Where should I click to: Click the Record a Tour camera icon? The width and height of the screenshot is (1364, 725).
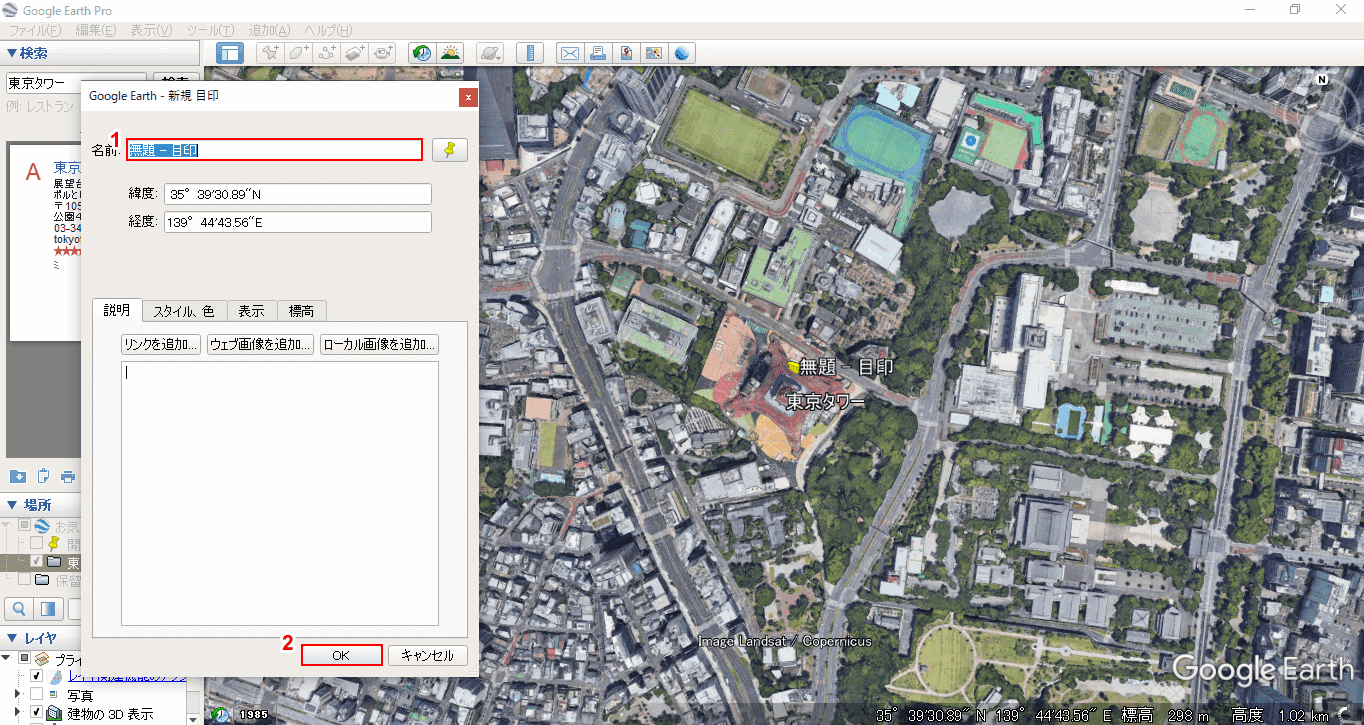click(383, 53)
